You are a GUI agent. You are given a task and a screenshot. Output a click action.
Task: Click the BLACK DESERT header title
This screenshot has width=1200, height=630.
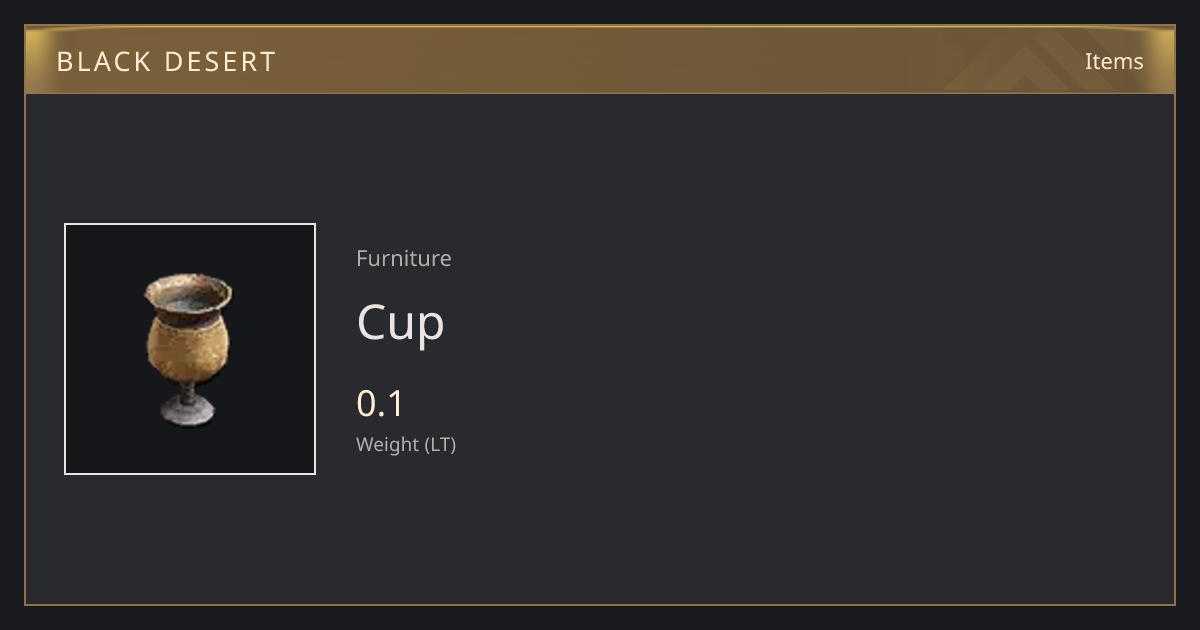tap(166, 62)
